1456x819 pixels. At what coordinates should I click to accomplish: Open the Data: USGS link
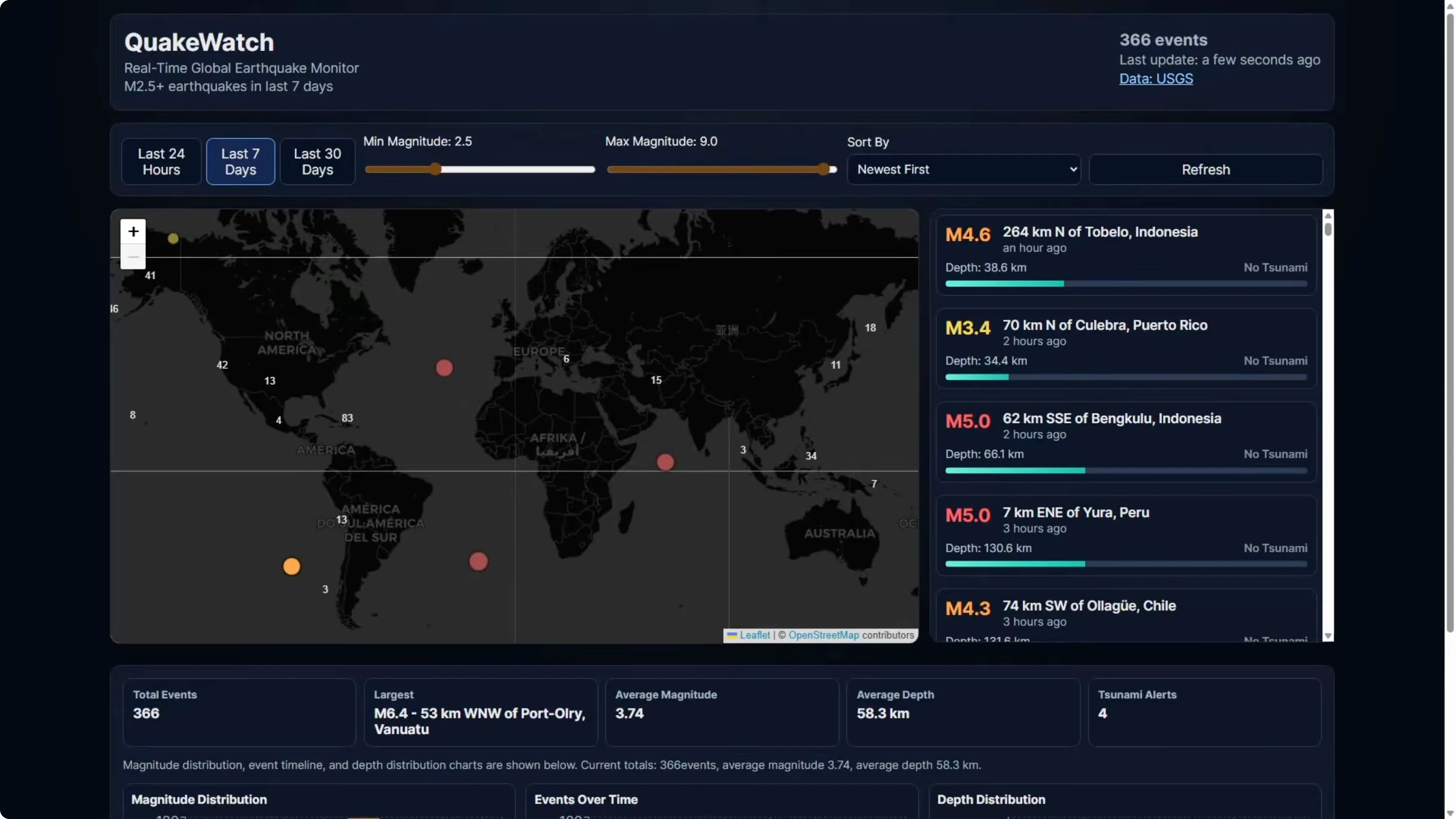point(1156,79)
